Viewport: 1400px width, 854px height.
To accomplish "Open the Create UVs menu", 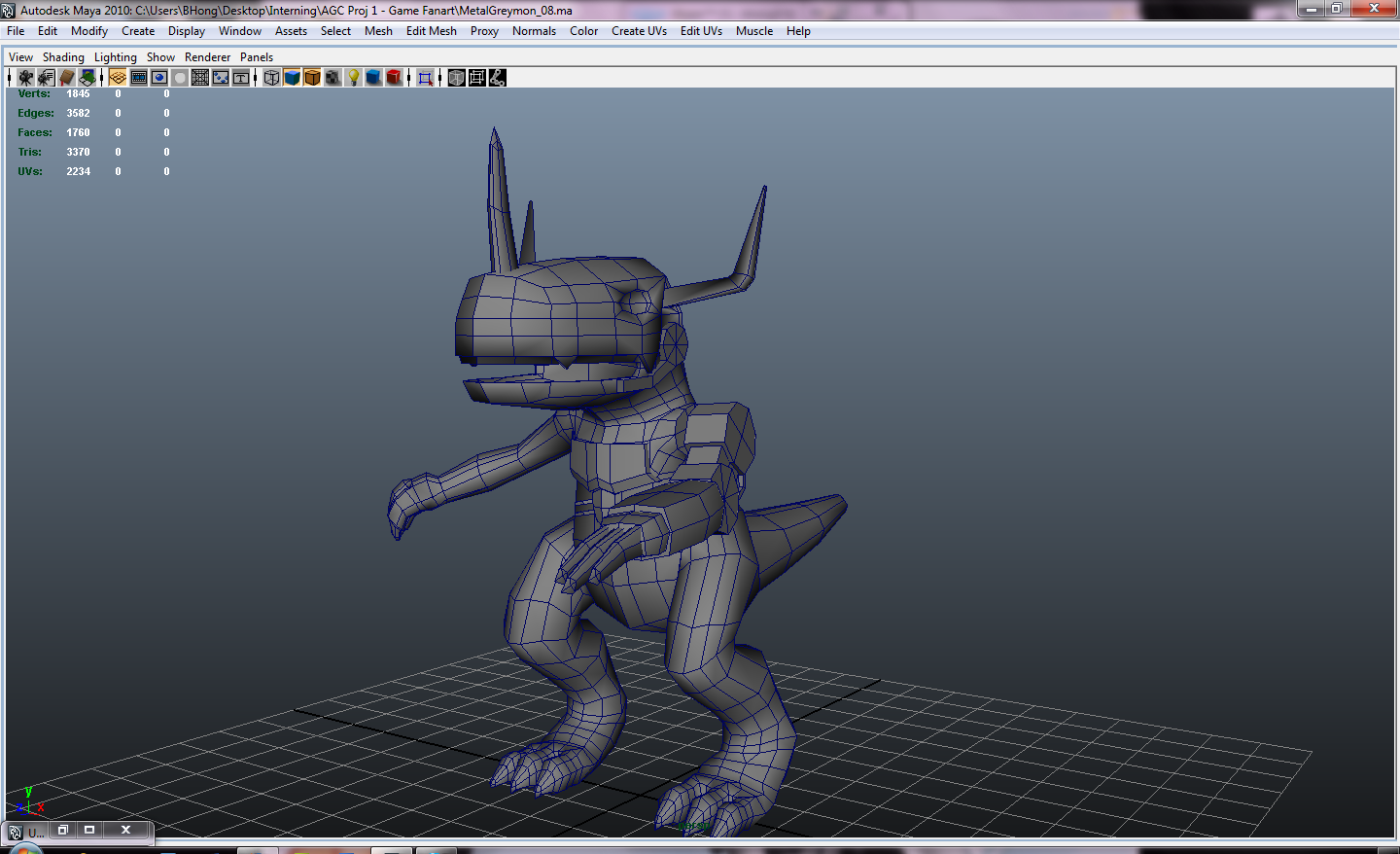I will point(639,31).
